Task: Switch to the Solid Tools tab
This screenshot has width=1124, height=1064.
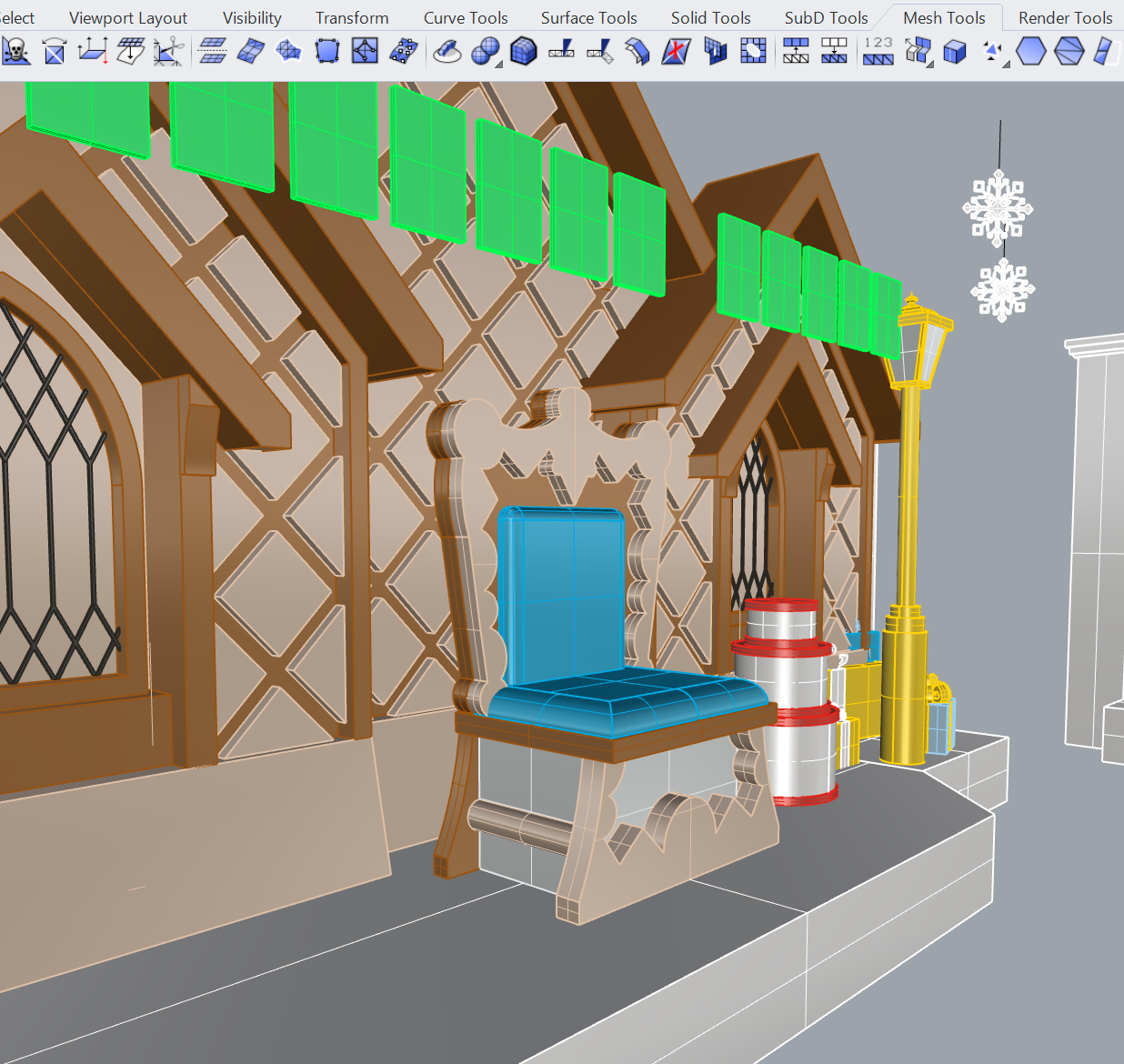Action: [711, 18]
